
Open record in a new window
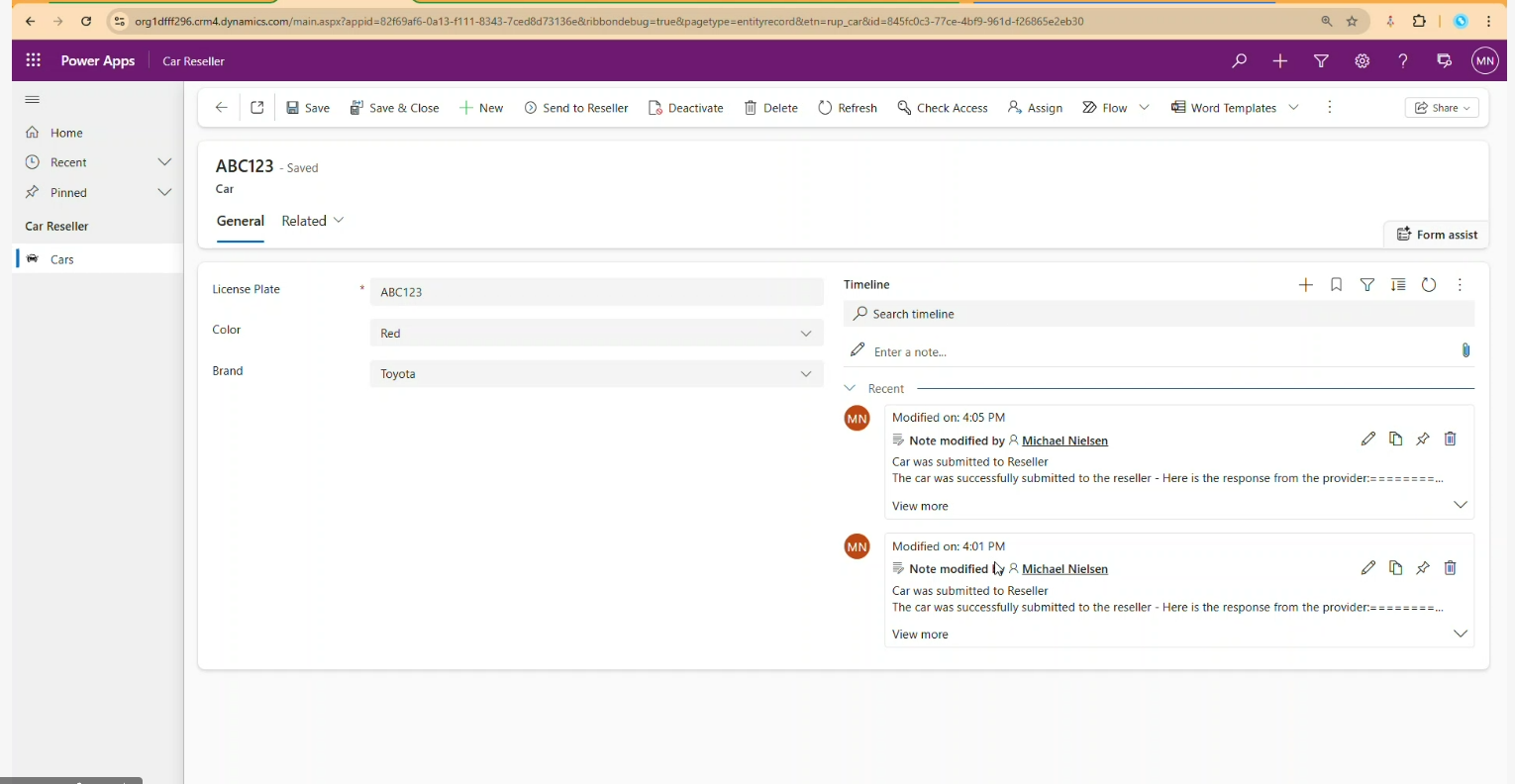(x=256, y=108)
